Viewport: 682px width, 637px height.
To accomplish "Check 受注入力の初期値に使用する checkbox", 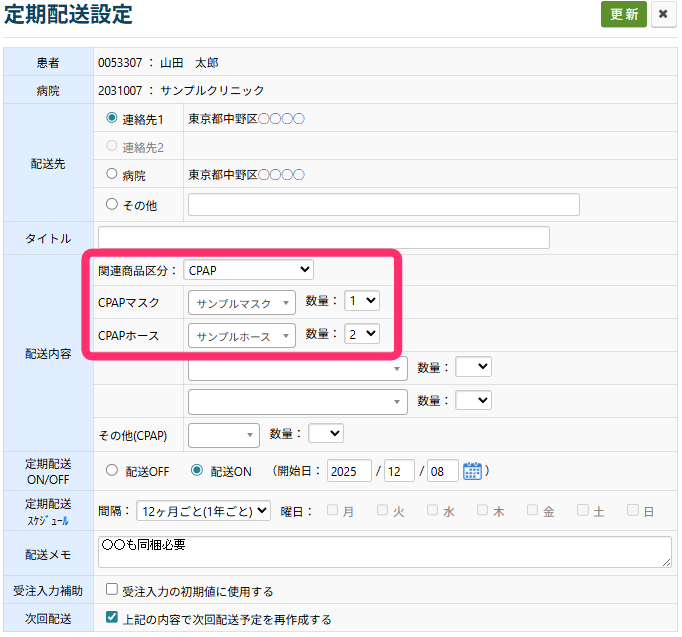I will click(112, 591).
